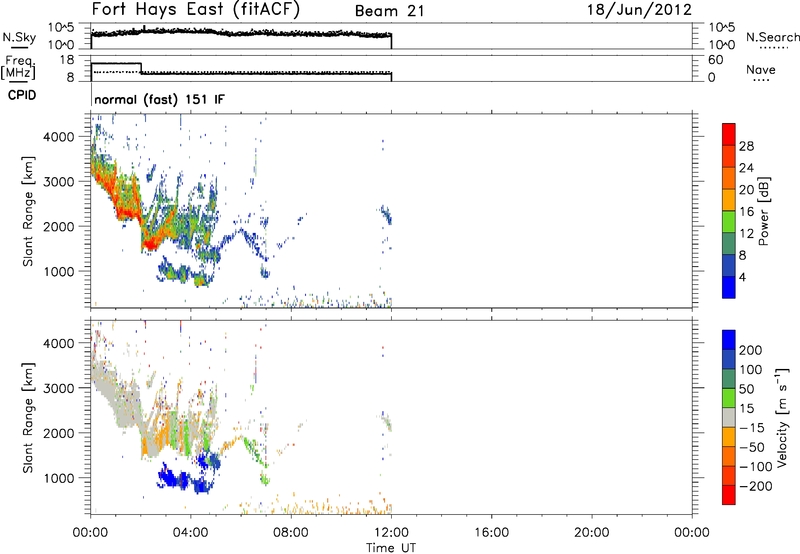Click the 'Freq. [MHz]' axis label
The width and height of the screenshot is (800, 554).
point(18,67)
